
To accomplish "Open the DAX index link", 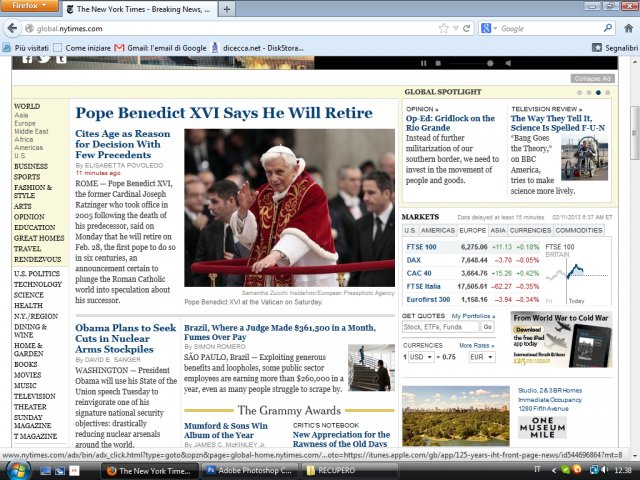I will (413, 260).
